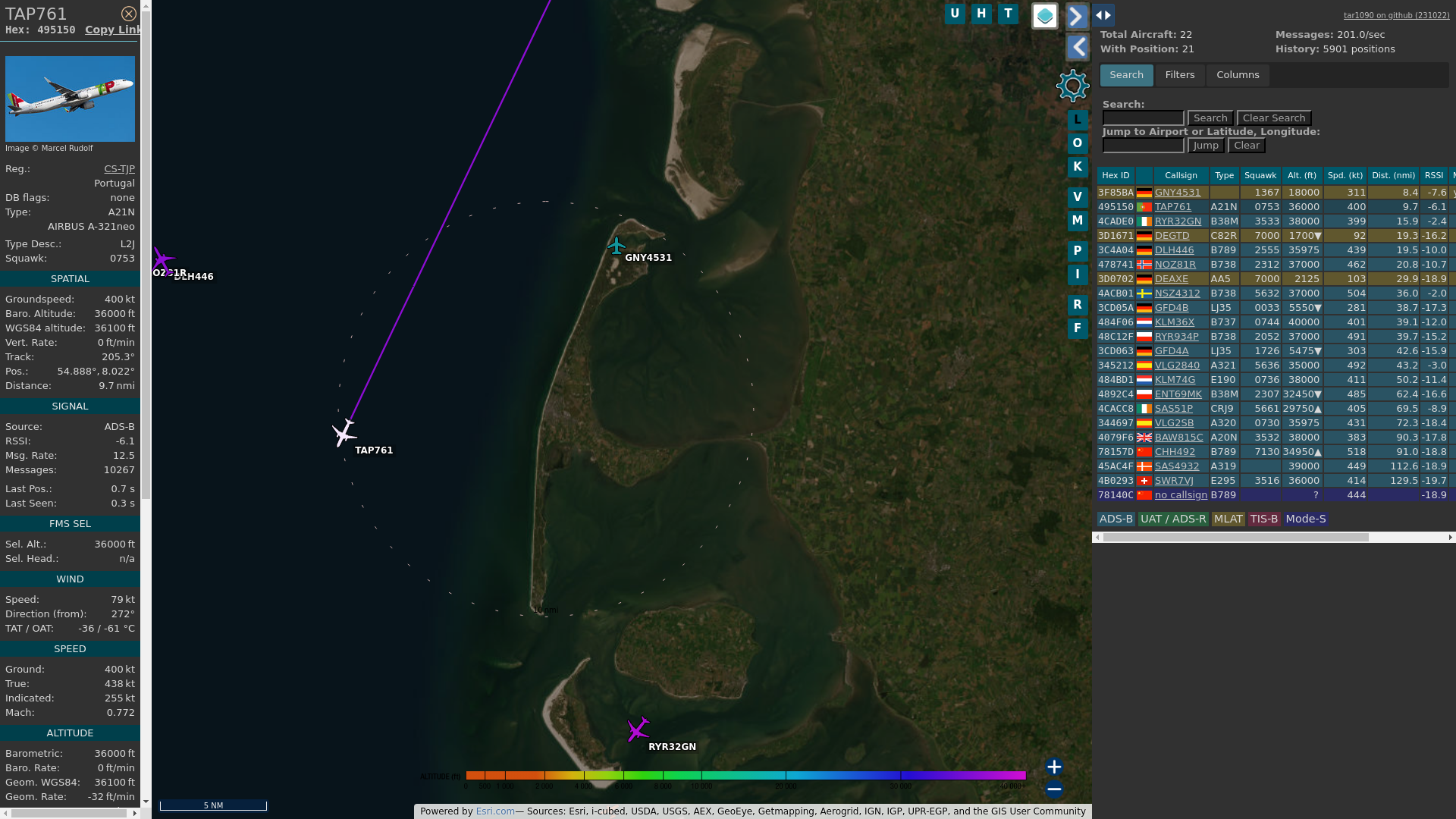Select the DLH446 aircraft icon on map

[x=162, y=260]
